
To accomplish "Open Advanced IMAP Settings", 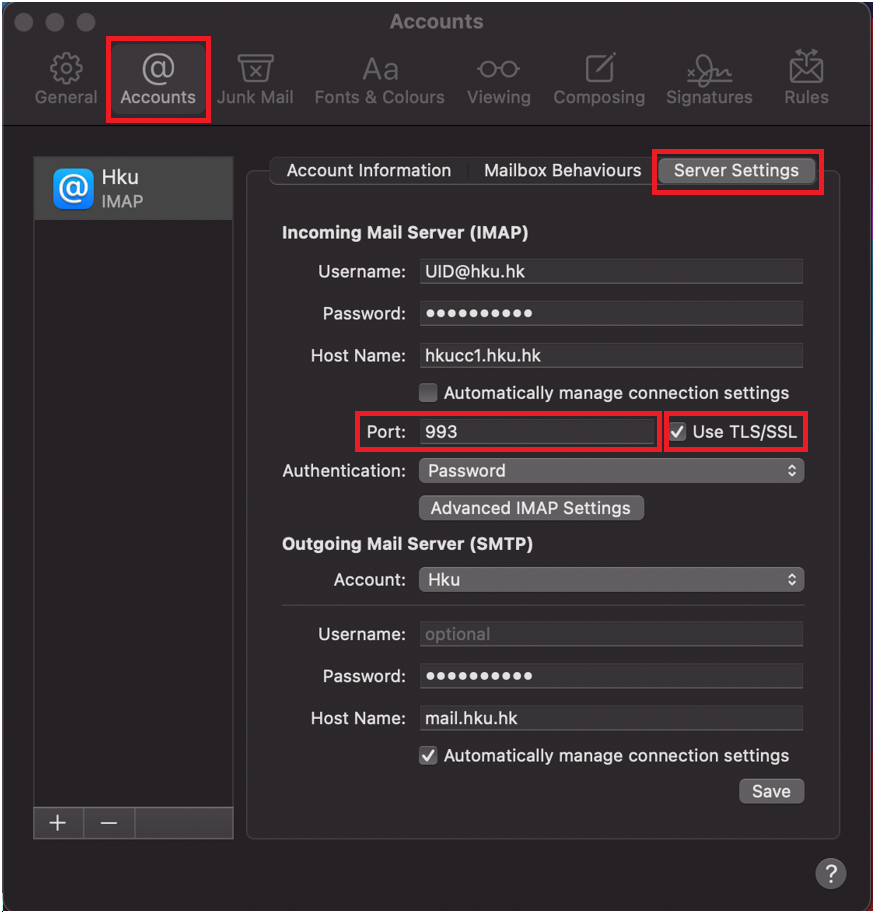I will pos(531,508).
